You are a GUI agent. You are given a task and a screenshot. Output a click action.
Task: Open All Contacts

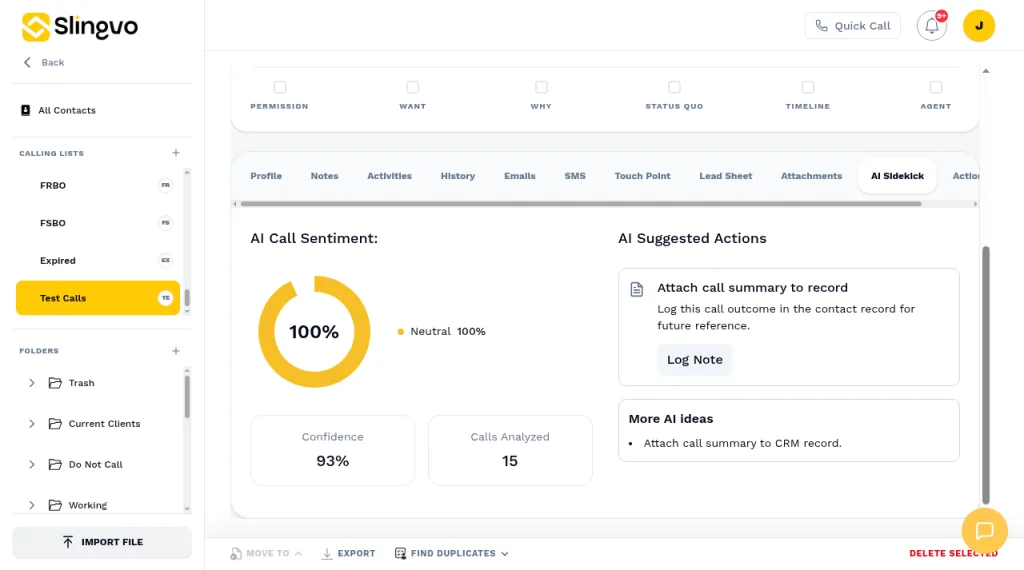click(x=58, y=110)
